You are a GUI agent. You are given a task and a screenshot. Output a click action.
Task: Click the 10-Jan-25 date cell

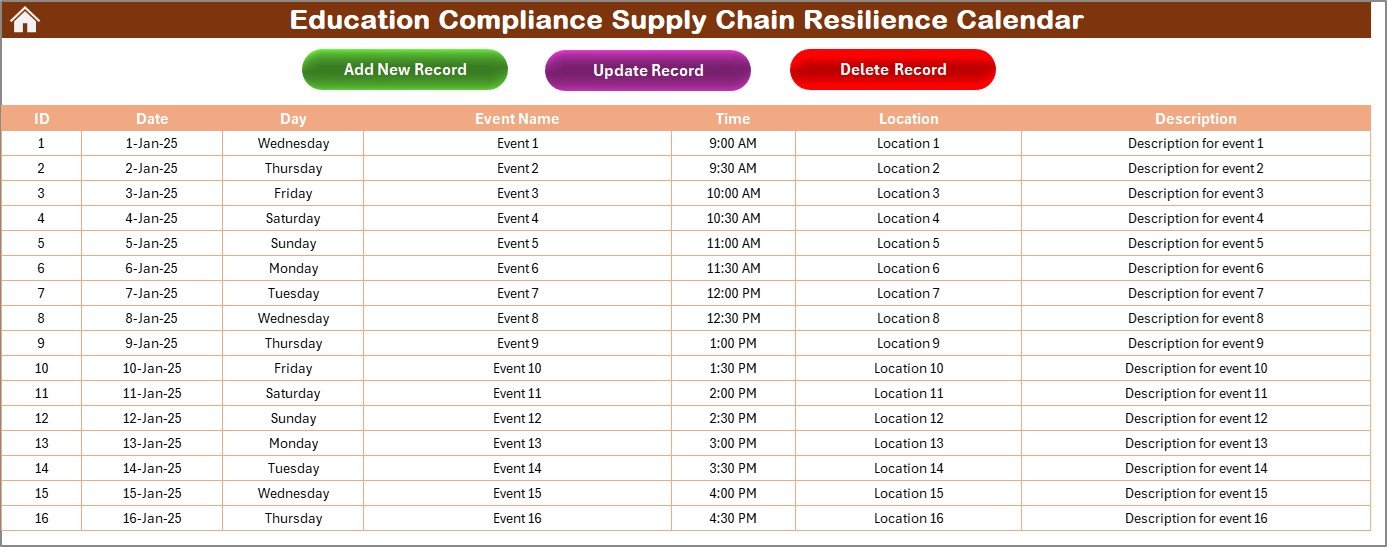tap(152, 368)
